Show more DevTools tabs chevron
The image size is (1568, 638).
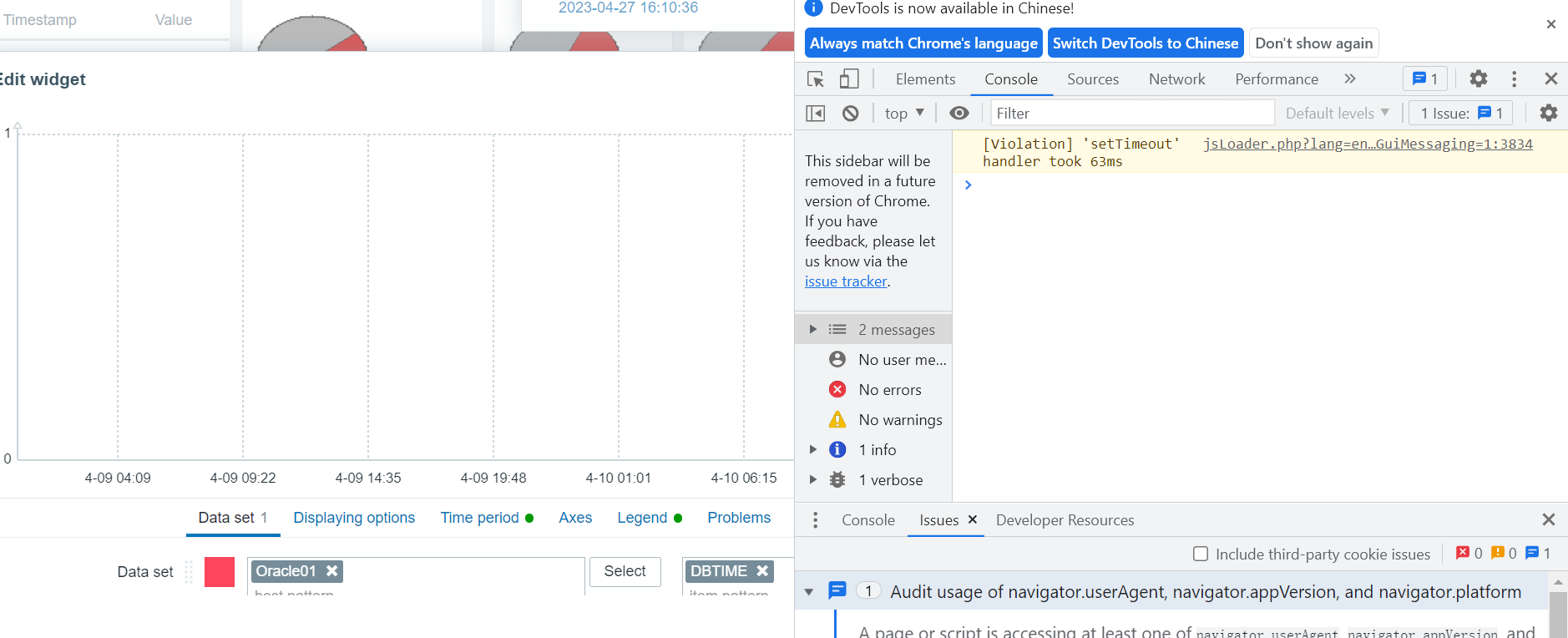tap(1350, 78)
